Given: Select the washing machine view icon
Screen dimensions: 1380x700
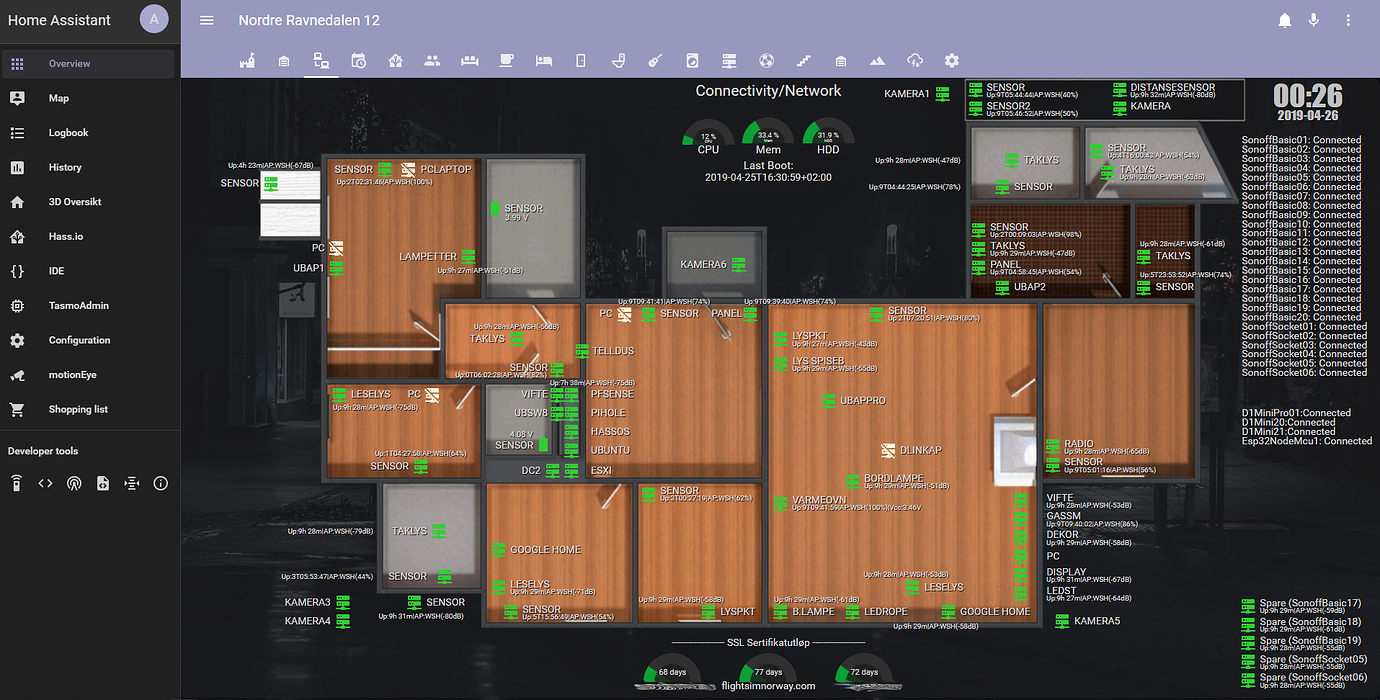Looking at the screenshot, I should (x=692, y=60).
